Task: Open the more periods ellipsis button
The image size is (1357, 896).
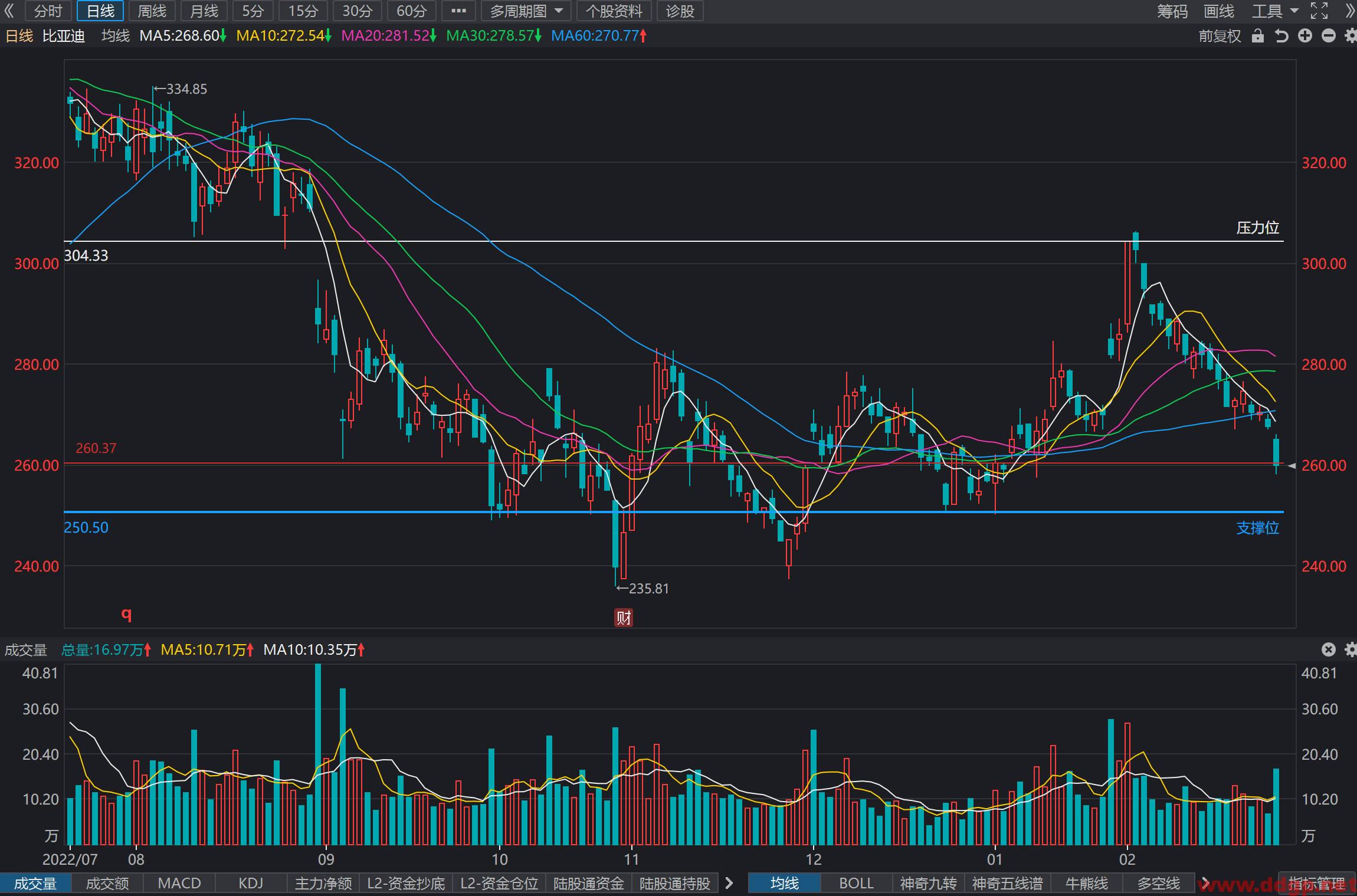Action: 458,11
